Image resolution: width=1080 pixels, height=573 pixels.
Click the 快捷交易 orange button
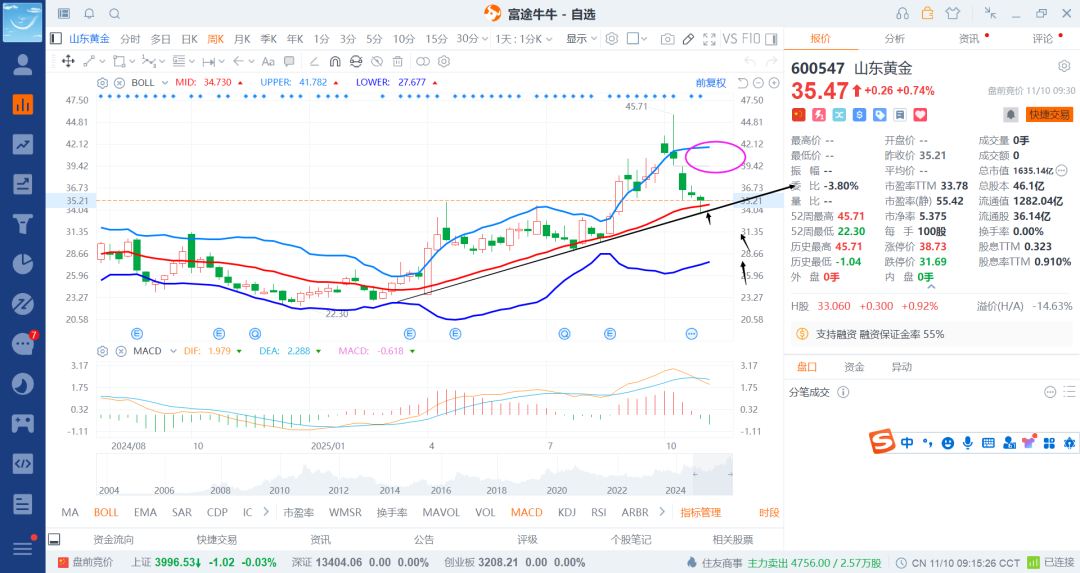pos(1049,115)
